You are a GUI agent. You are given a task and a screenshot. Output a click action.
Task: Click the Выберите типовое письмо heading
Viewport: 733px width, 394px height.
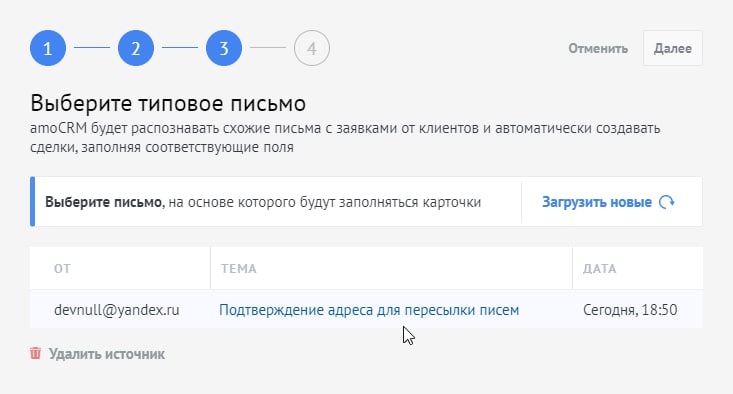pyautogui.click(x=168, y=103)
